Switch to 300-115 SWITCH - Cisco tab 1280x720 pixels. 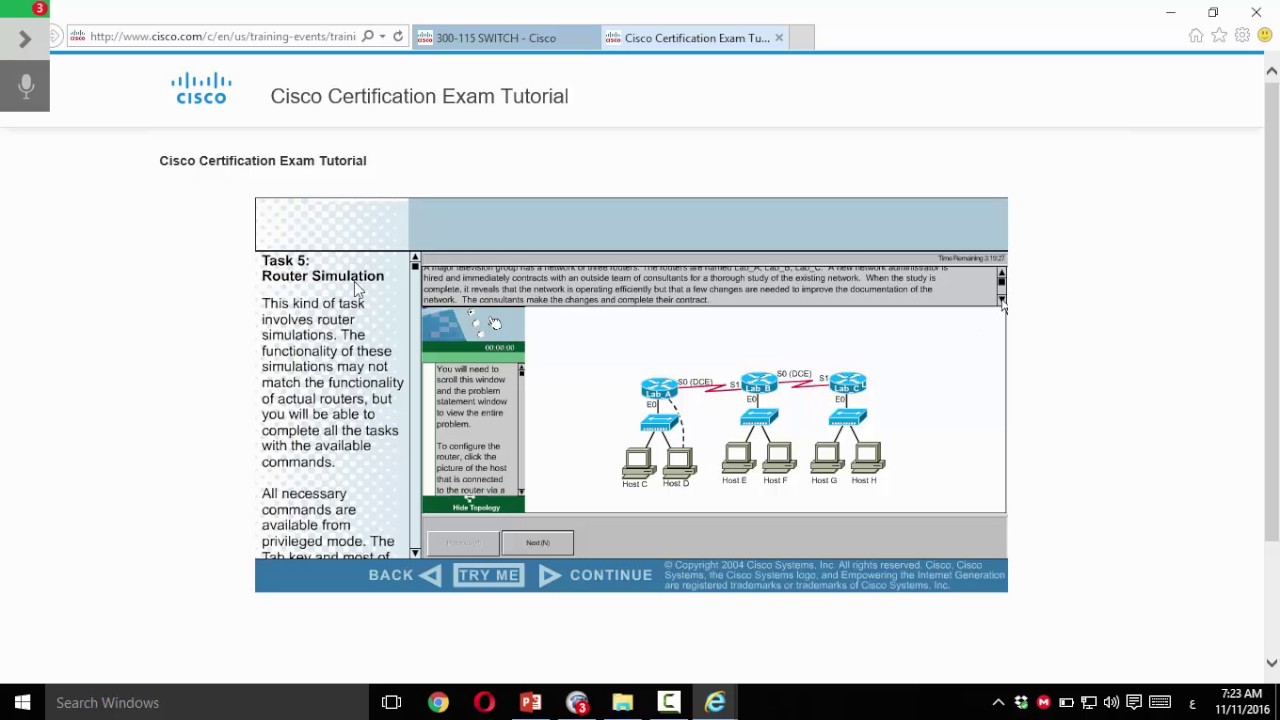point(506,38)
